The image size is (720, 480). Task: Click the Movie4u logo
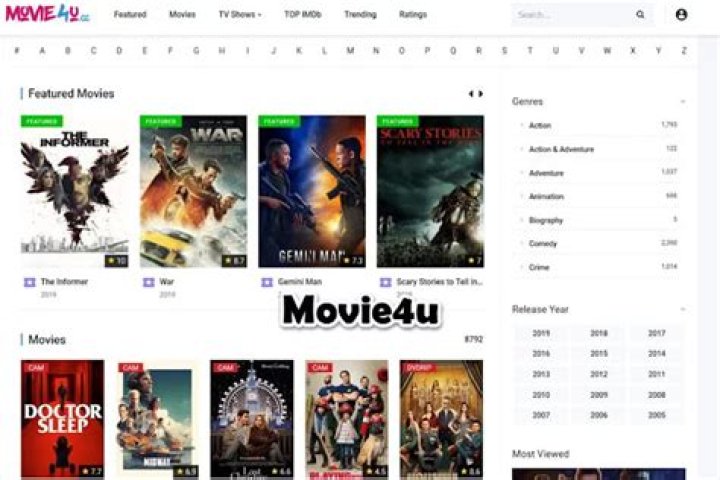47,14
